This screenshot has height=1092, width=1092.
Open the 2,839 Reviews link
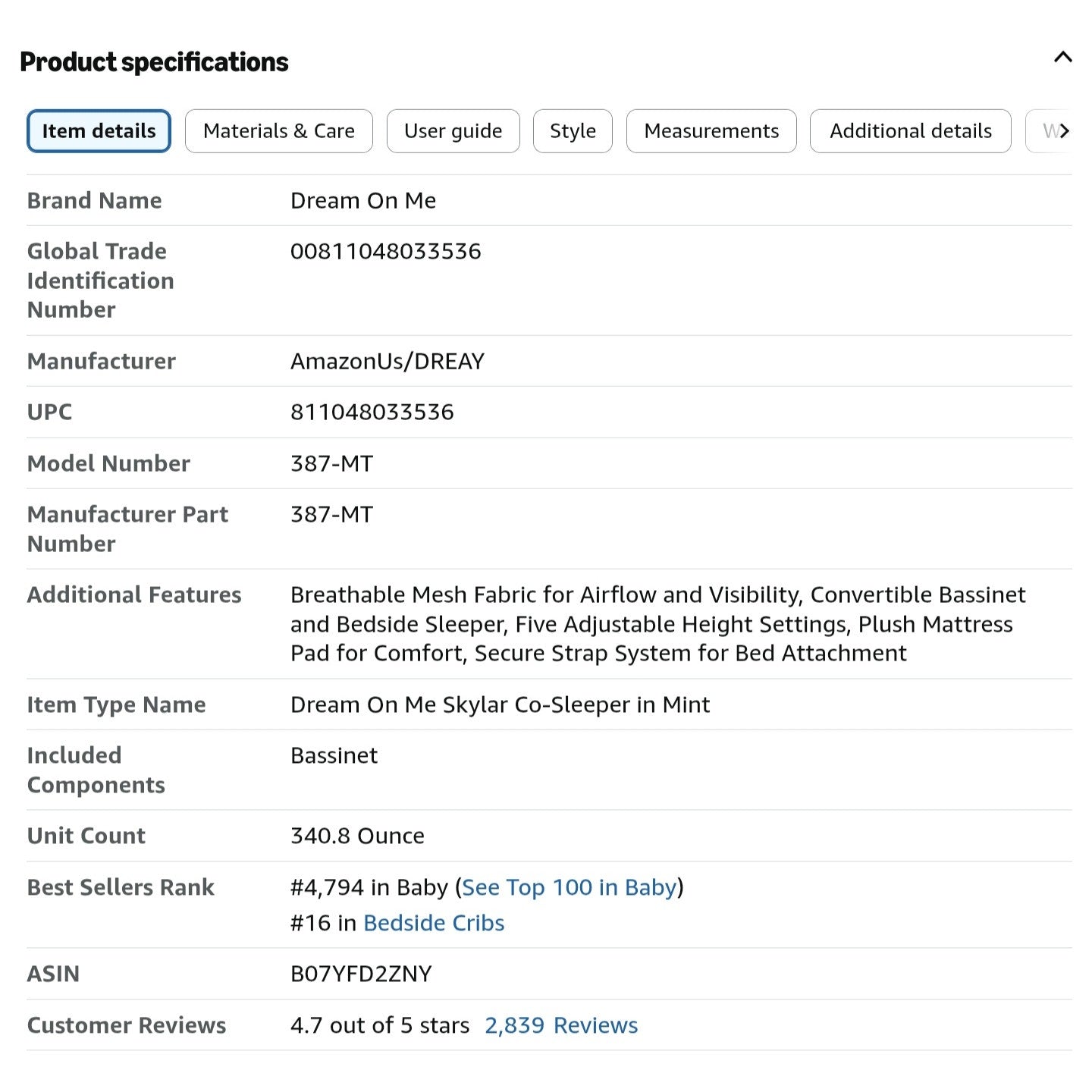click(x=561, y=1025)
